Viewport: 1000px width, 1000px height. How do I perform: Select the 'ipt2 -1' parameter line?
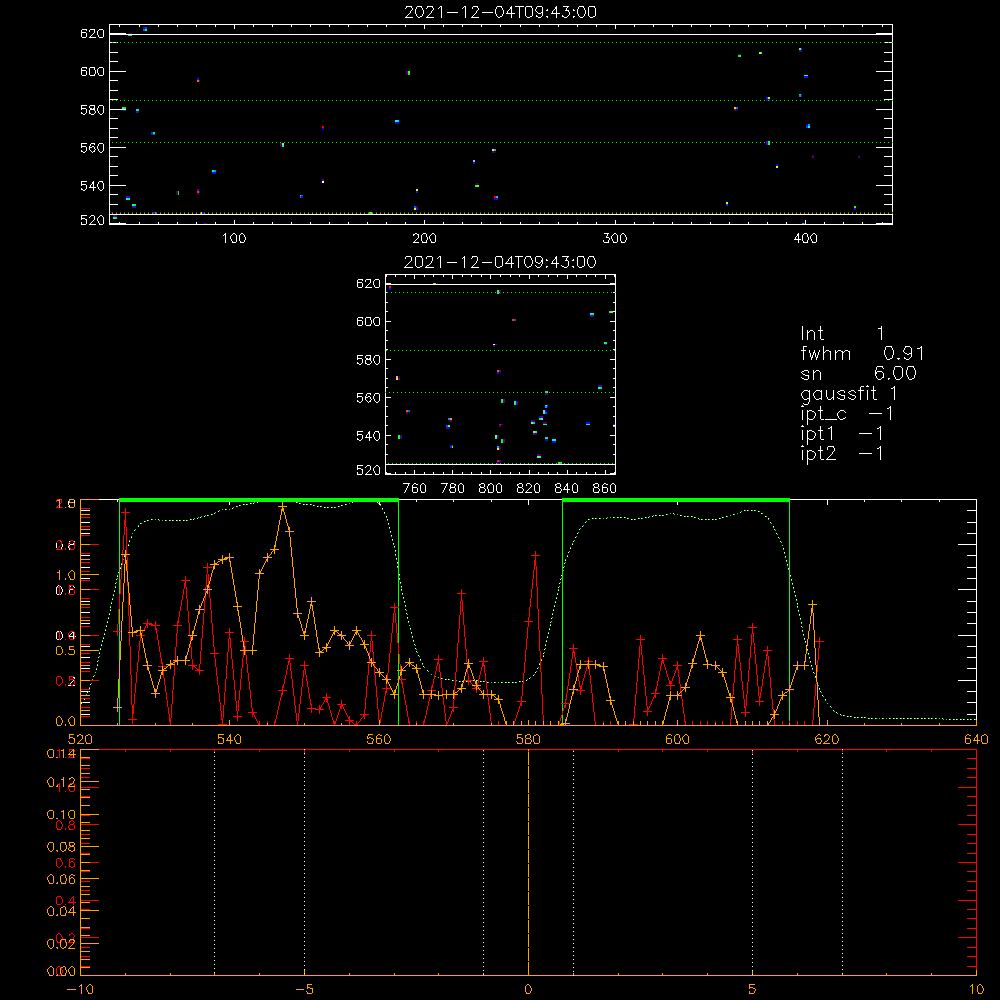[842, 453]
